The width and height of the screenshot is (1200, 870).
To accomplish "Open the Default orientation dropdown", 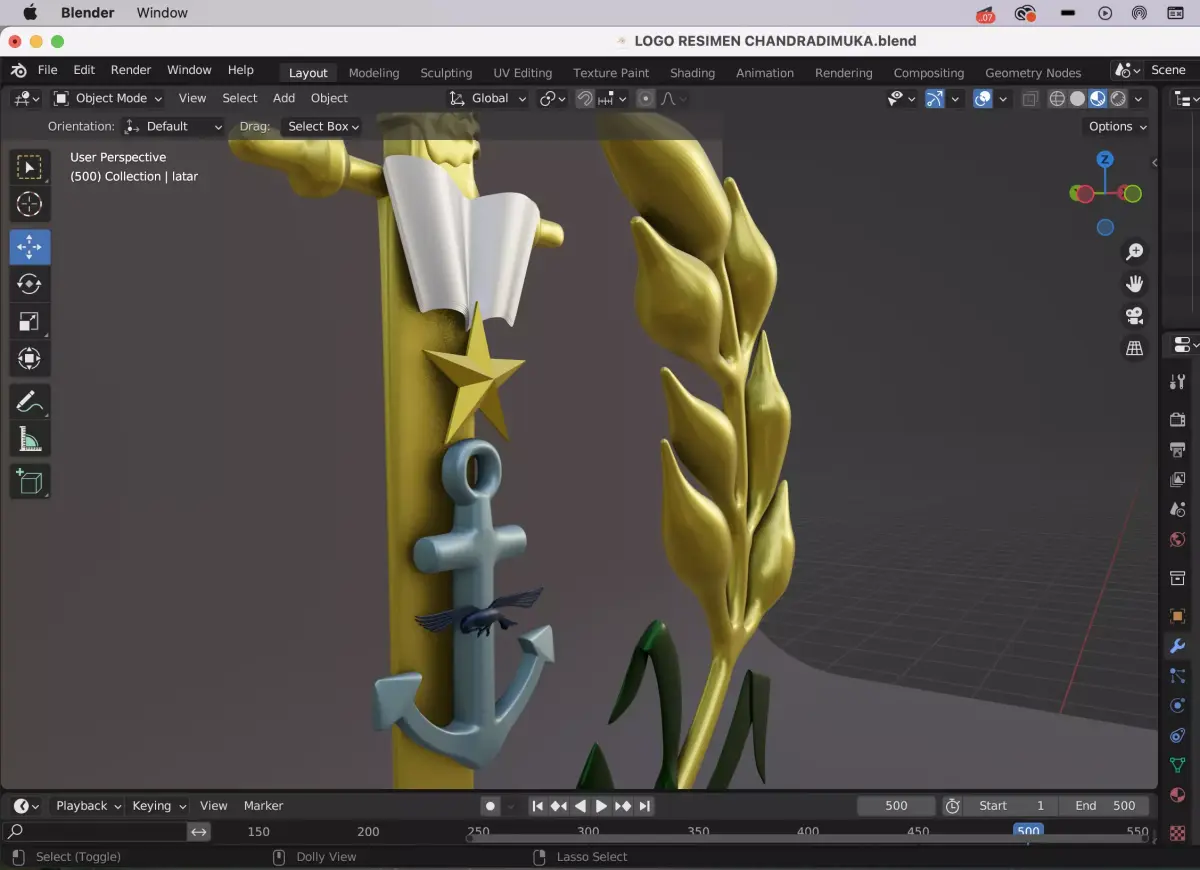I will pos(173,126).
